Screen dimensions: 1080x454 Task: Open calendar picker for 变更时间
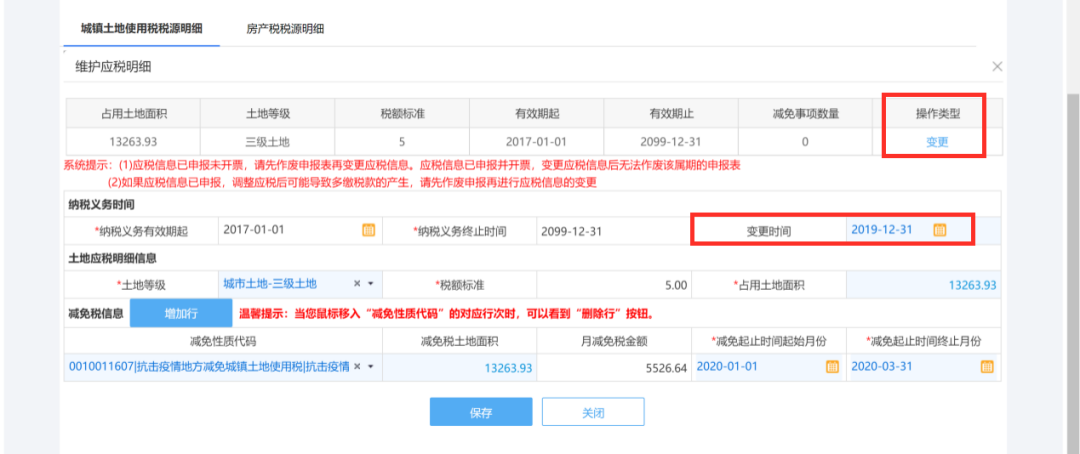pos(939,230)
